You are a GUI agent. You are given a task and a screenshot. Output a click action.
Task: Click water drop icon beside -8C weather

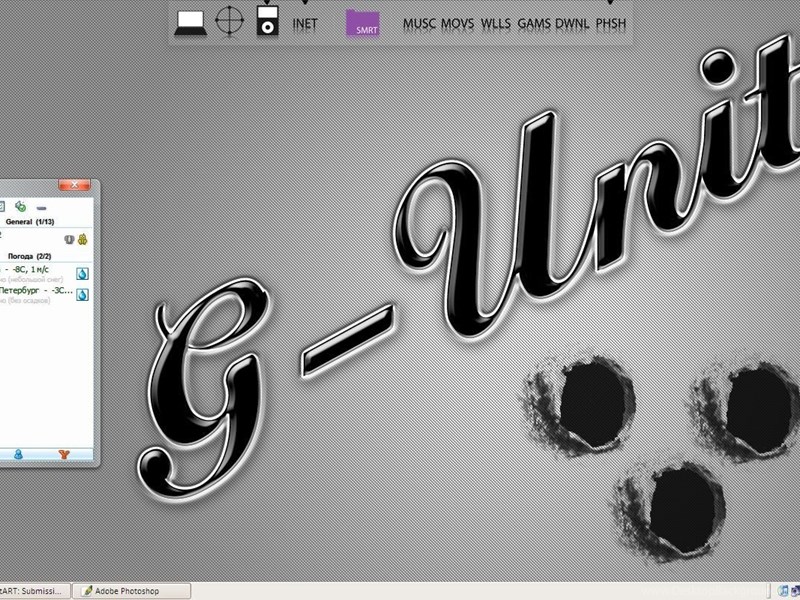click(82, 274)
